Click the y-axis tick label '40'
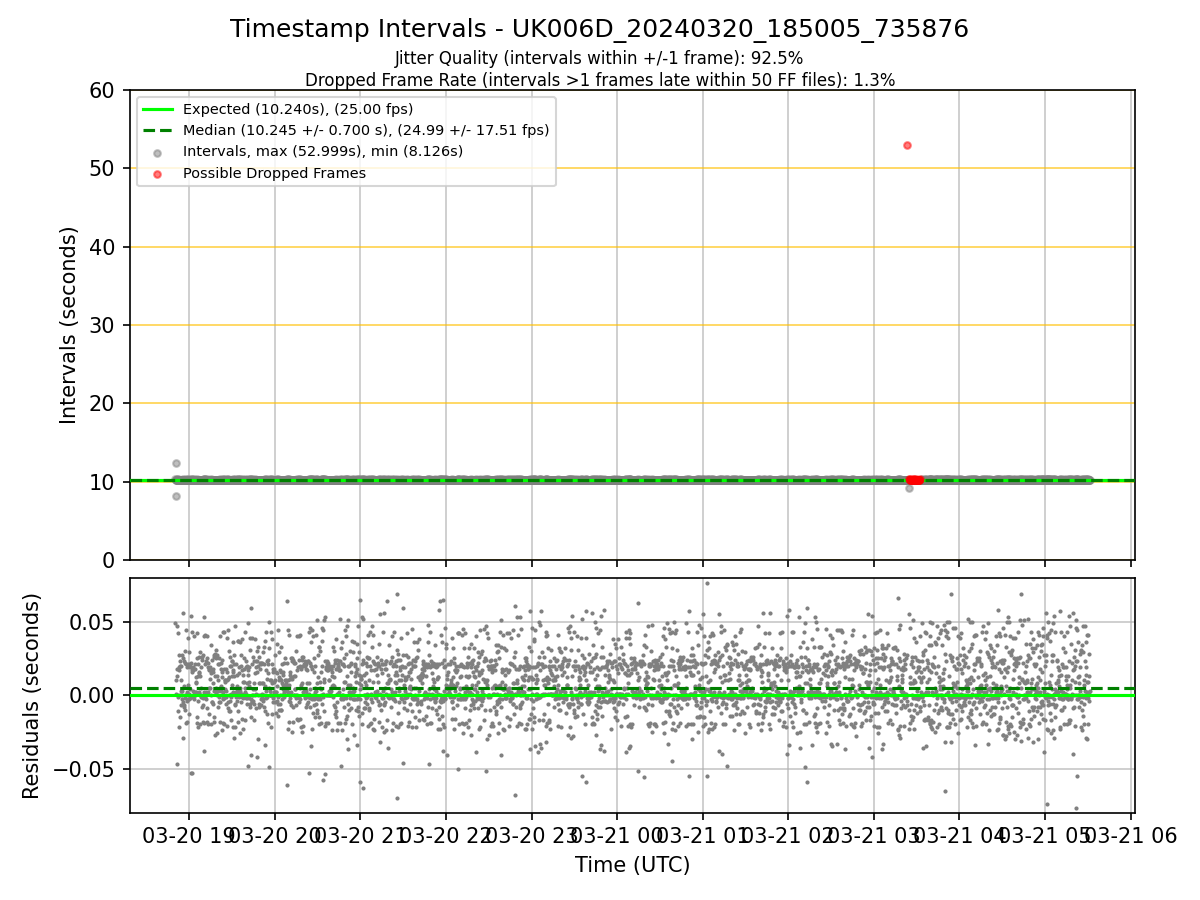 click(x=103, y=247)
